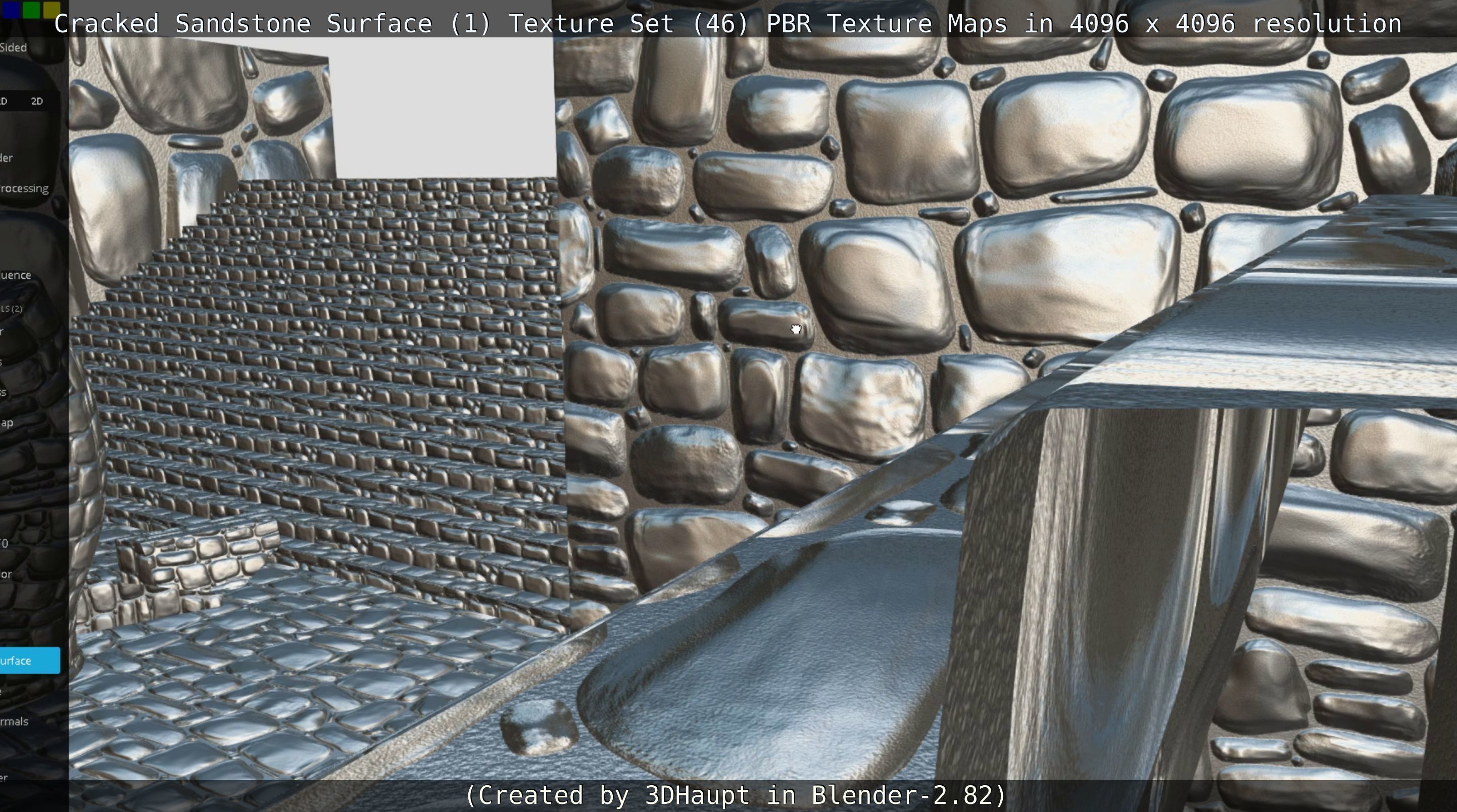Image resolution: width=1457 pixels, height=812 pixels.
Task: Expand the Materials (2) section header
Action: pos(12,309)
